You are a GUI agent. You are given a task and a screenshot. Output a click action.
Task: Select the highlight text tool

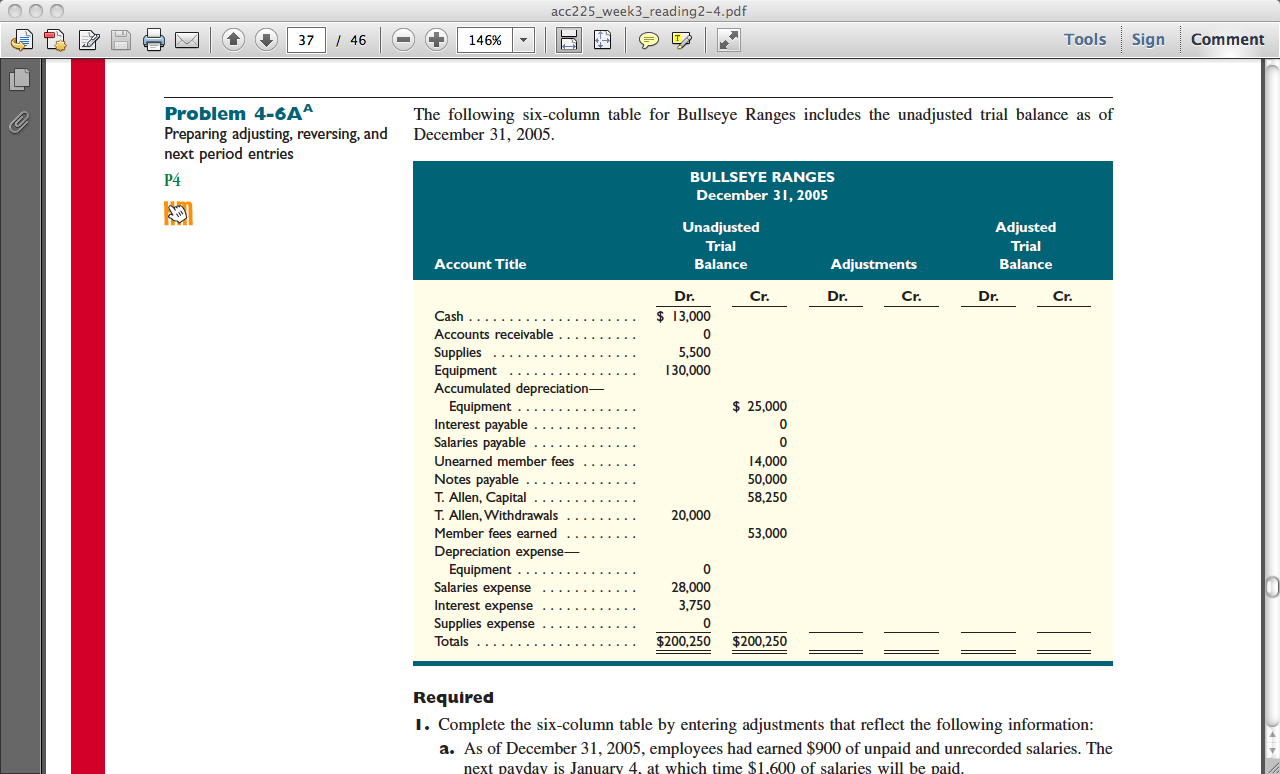click(681, 39)
